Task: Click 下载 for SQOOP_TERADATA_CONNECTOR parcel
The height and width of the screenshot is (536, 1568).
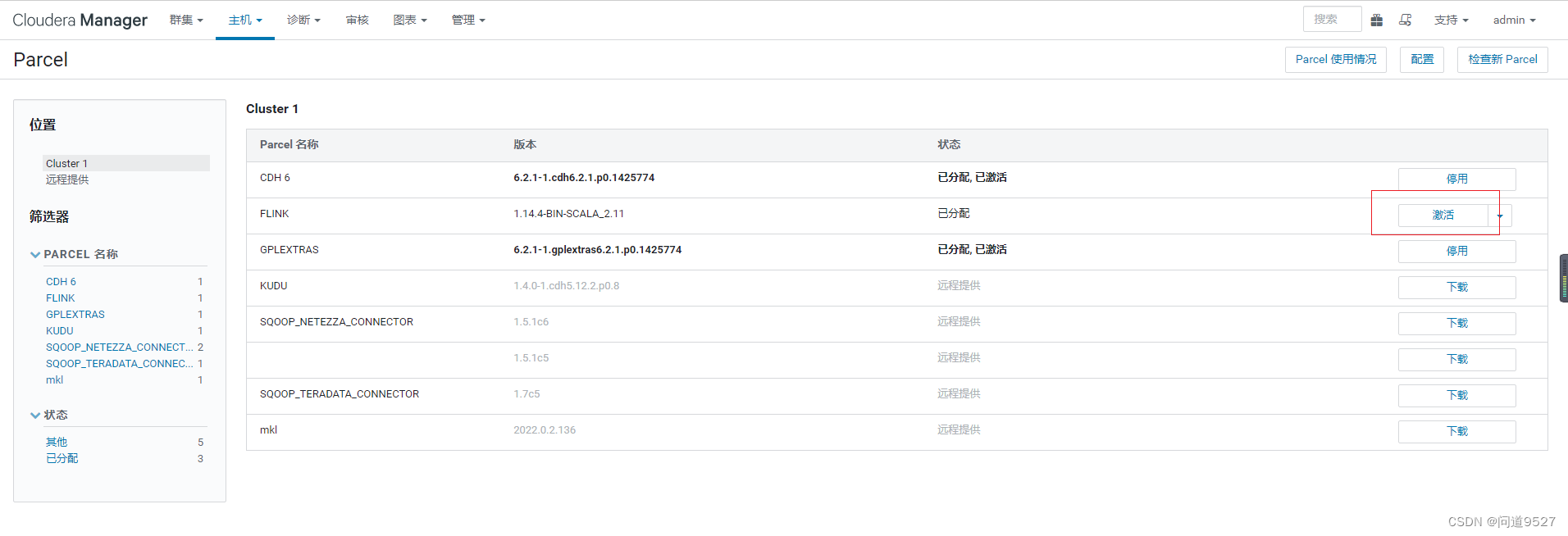Action: [x=1456, y=395]
